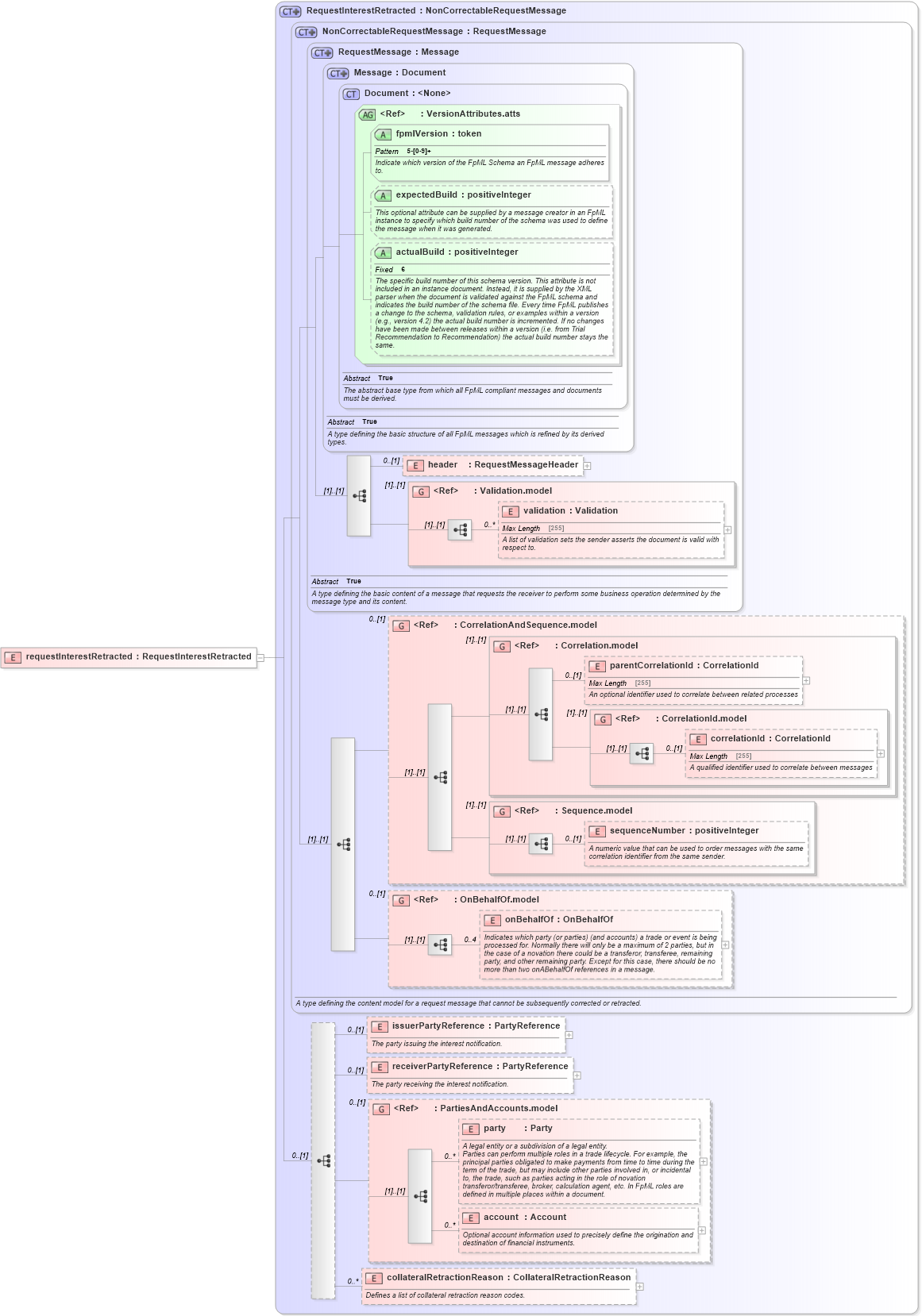Click 'The party receiving the interest notification.'

440,1085
